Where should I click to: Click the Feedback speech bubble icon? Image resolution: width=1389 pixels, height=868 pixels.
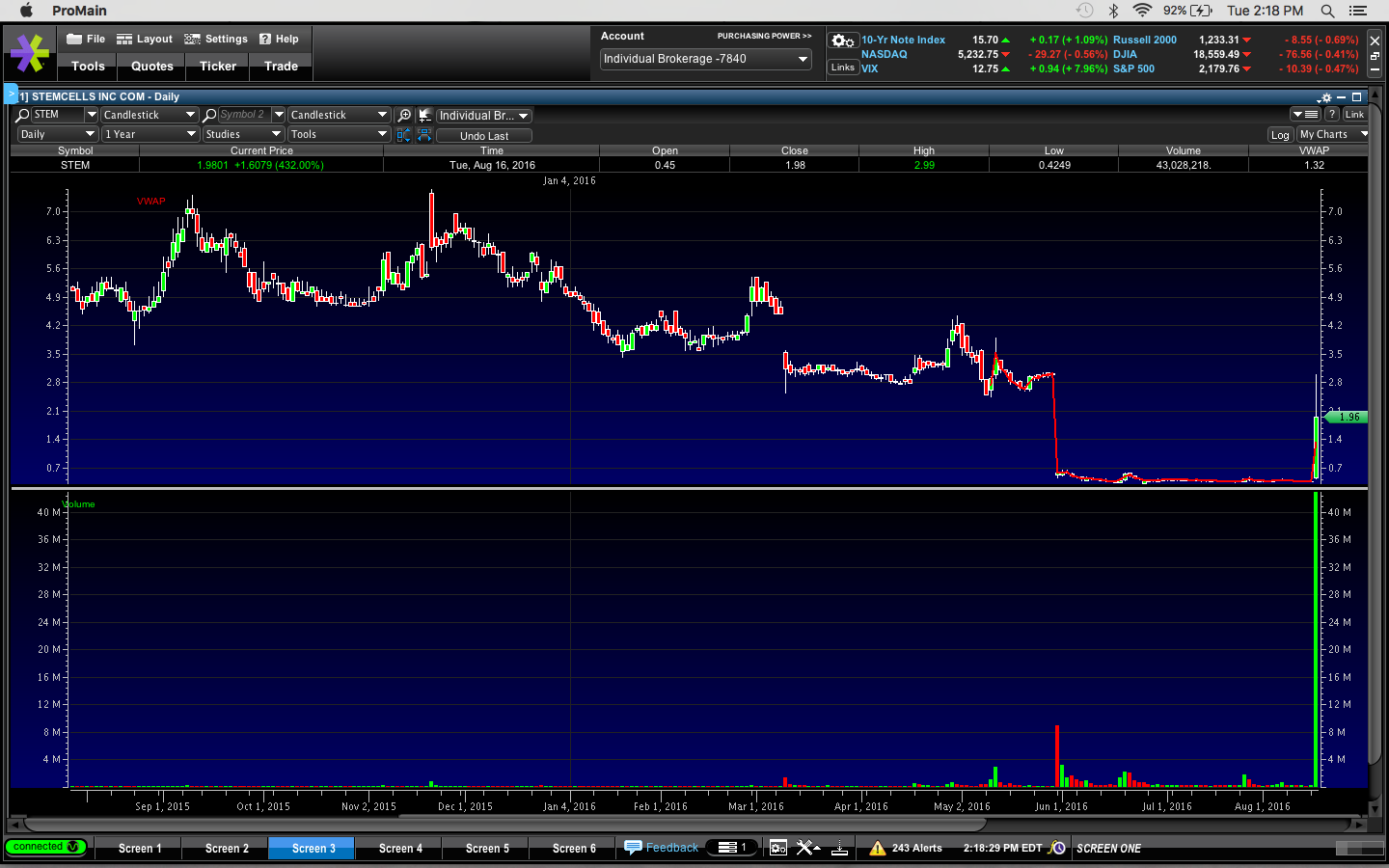[x=633, y=848]
